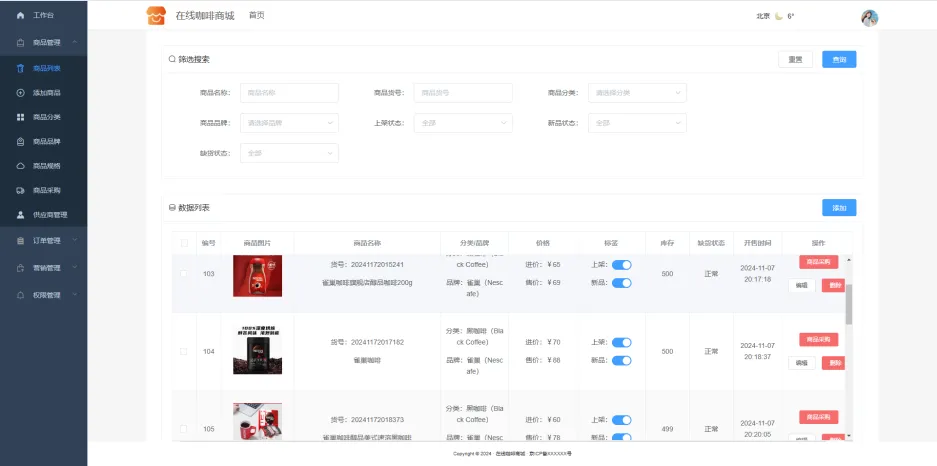This screenshot has height=466, width=937.
Task: Click the 添加商品 plus icon in sidebar
Action: point(21,93)
